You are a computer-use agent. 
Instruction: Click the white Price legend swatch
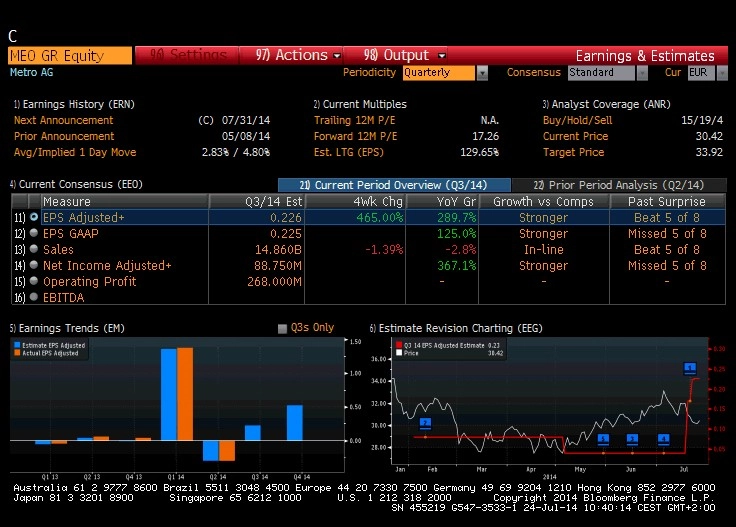tap(399, 352)
